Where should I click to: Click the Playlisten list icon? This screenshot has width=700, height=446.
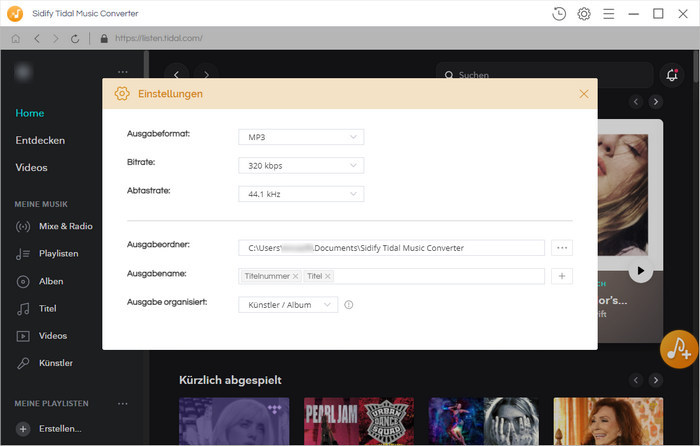23,254
